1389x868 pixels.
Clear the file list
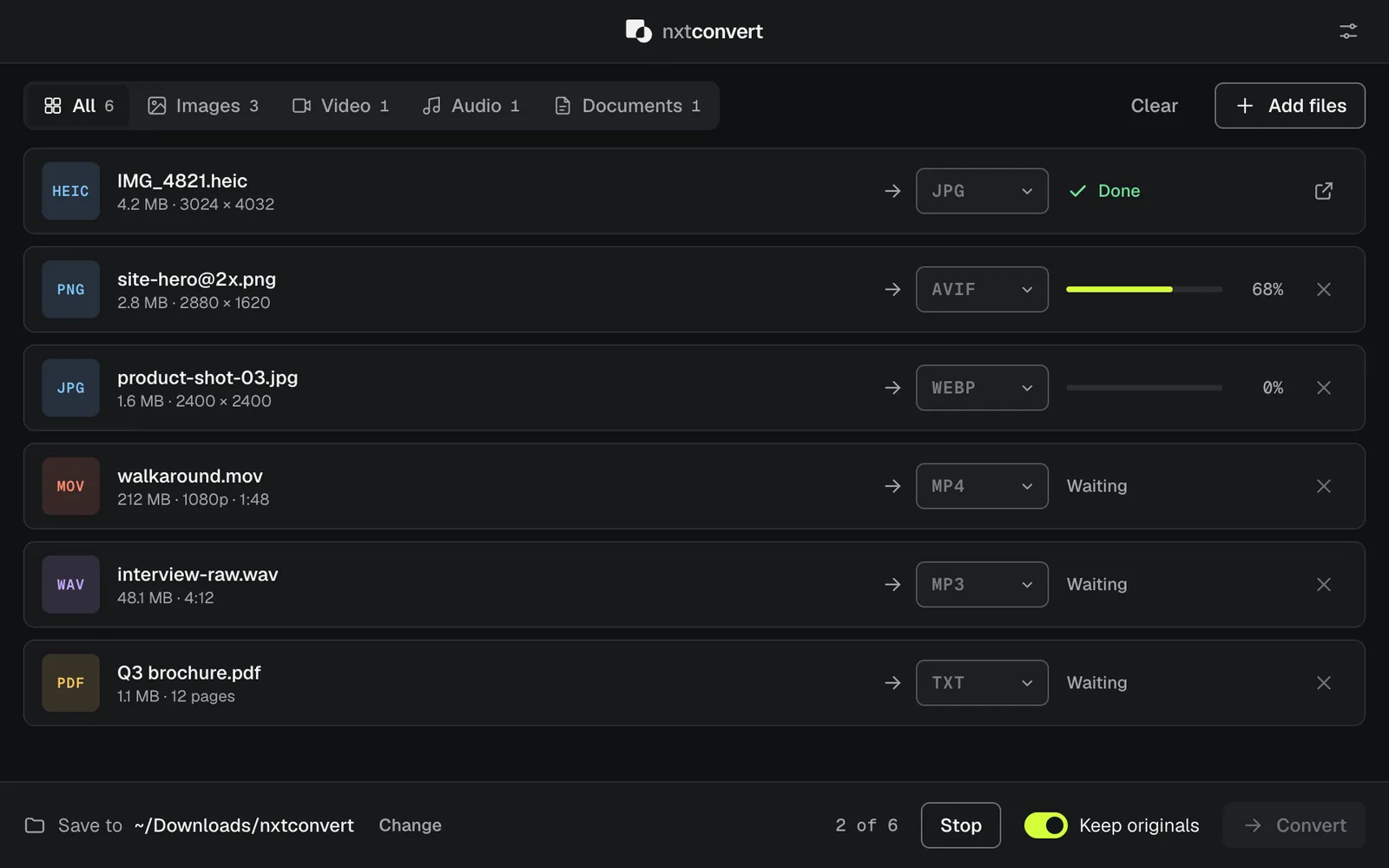coord(1154,106)
